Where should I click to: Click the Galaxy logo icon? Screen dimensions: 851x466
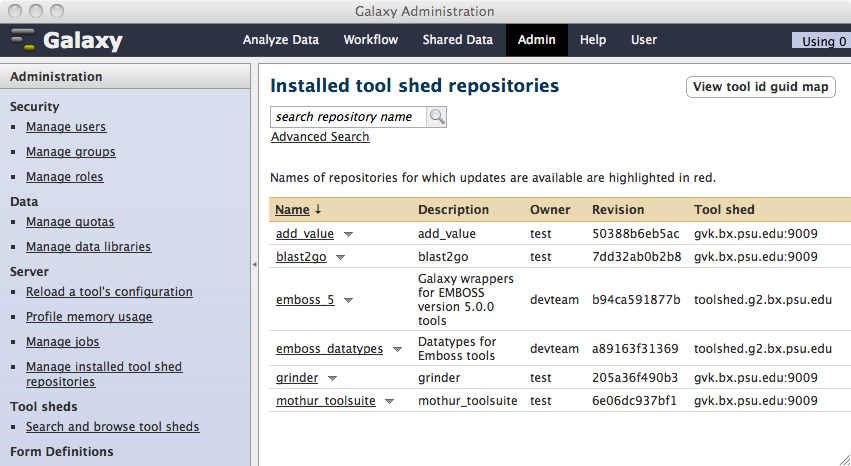[x=23, y=40]
